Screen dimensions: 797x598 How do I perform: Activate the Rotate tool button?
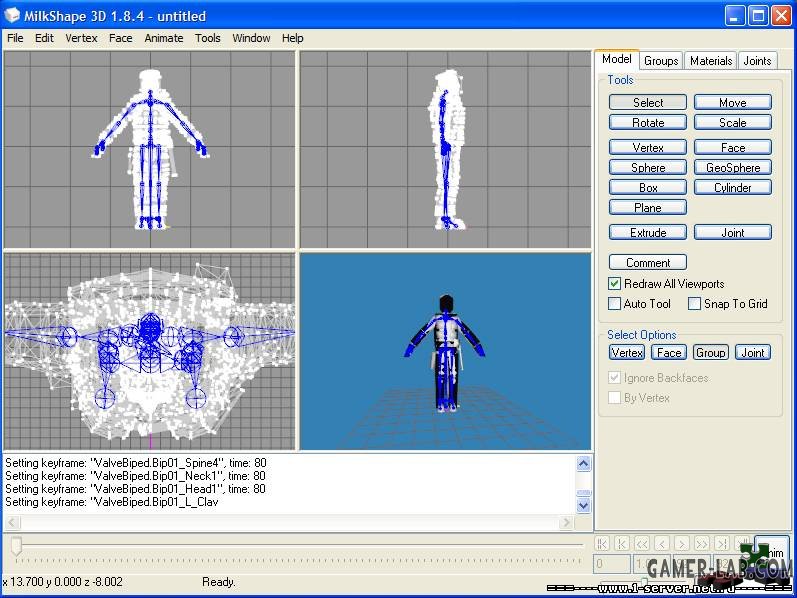coord(648,123)
